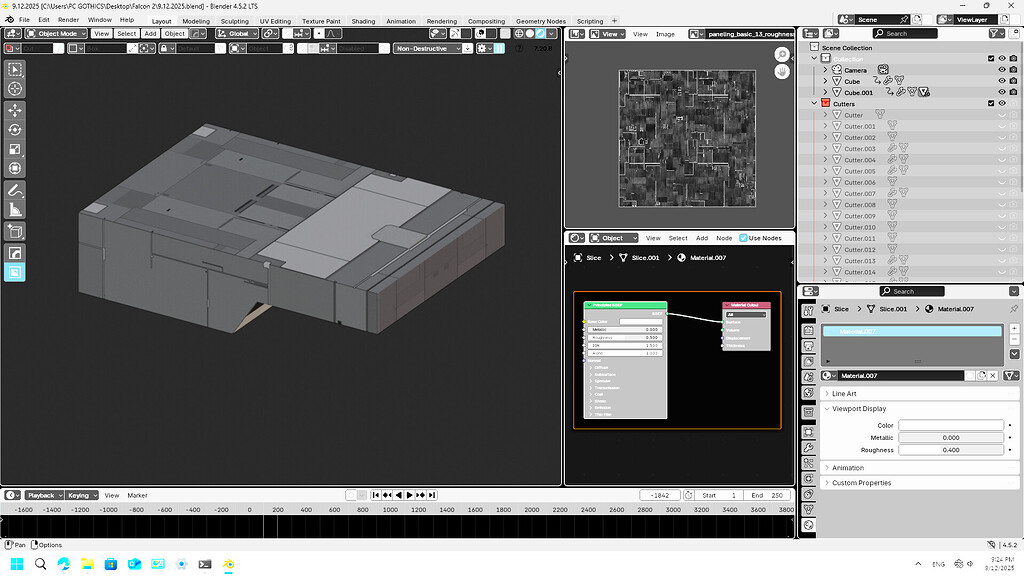Open the Scene properties tab
Screen dimensions: 1024x576
pyautogui.click(x=808, y=377)
